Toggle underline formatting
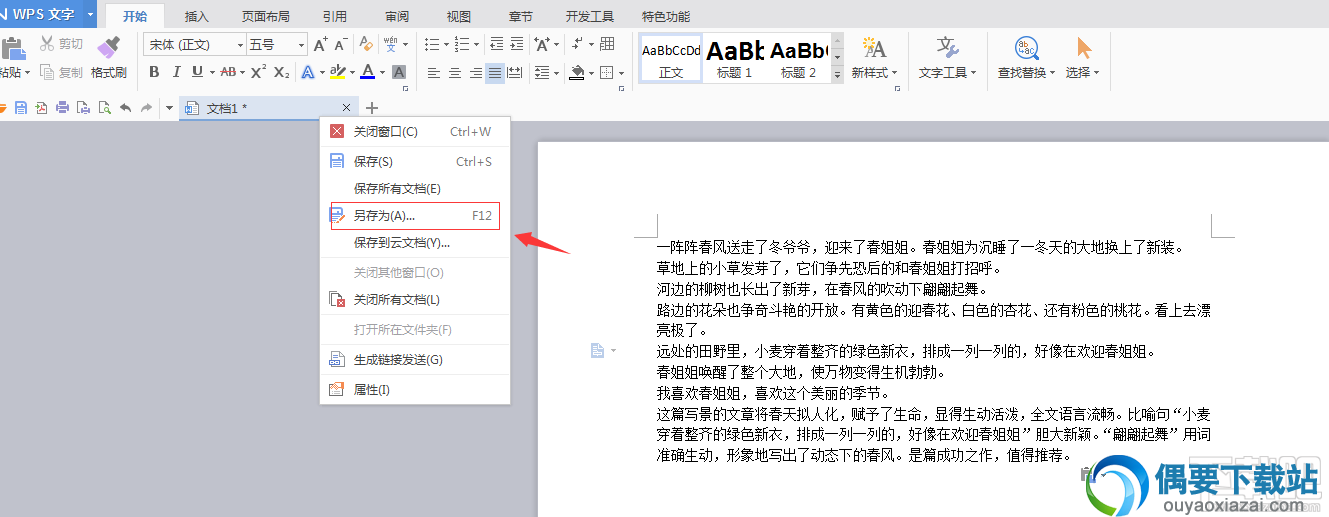 pyautogui.click(x=197, y=72)
